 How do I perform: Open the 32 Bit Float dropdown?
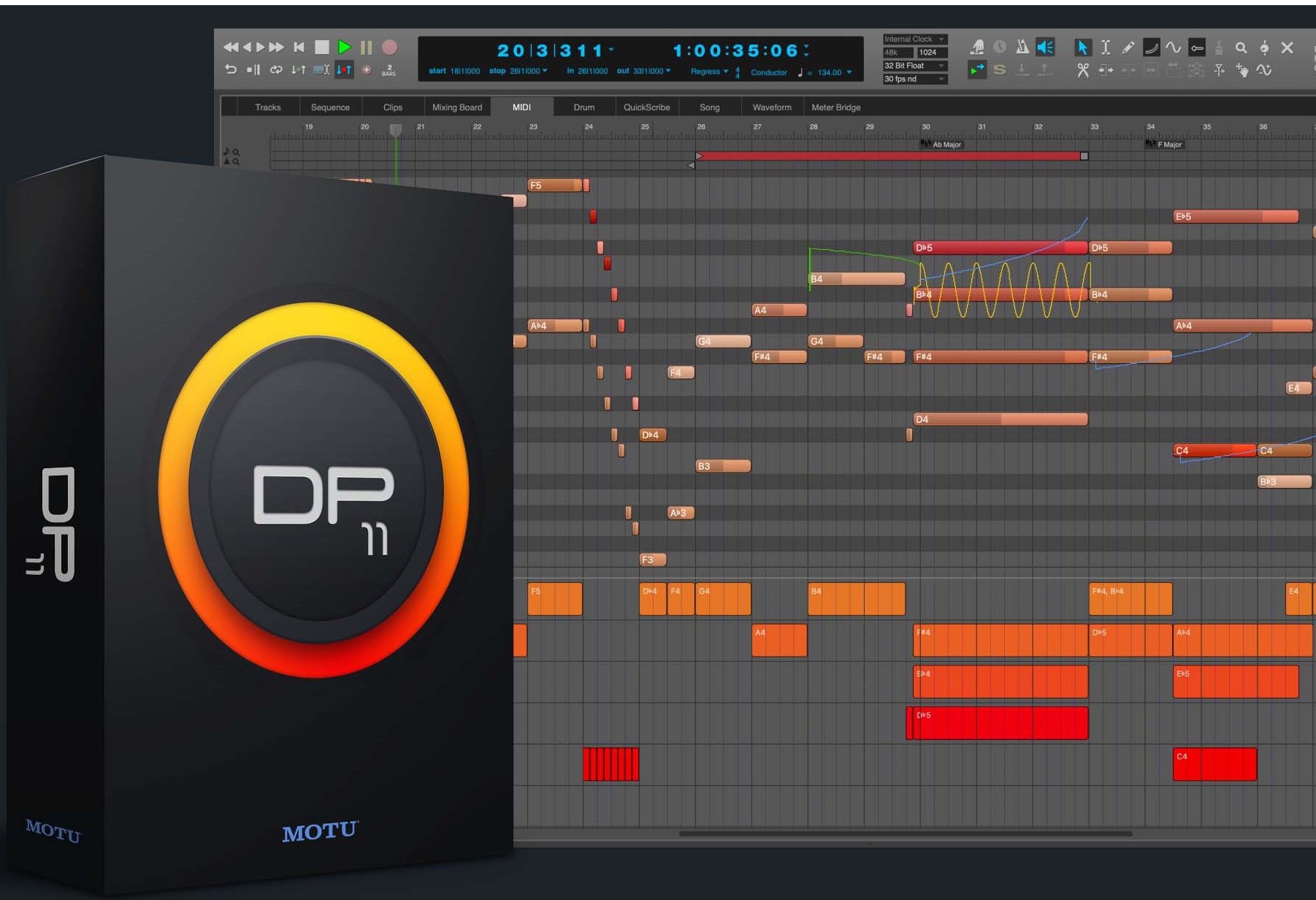tap(914, 66)
